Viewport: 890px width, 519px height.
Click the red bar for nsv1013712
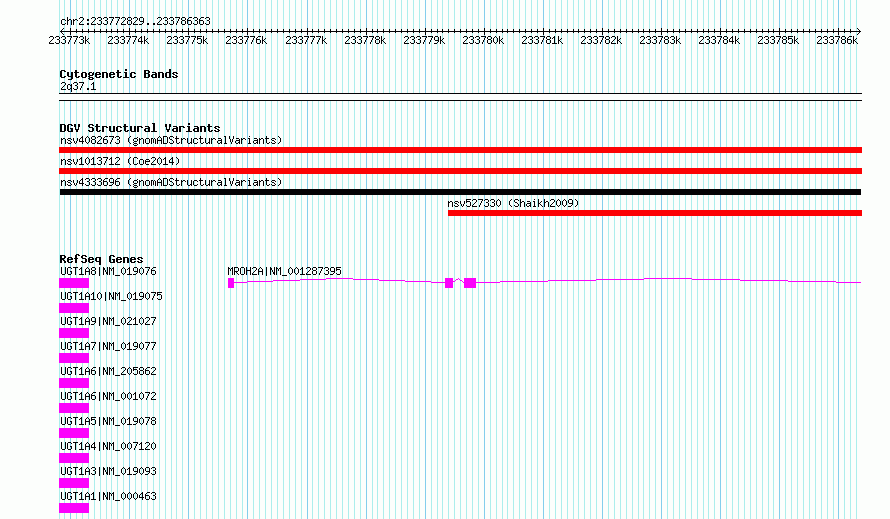[x=460, y=171]
